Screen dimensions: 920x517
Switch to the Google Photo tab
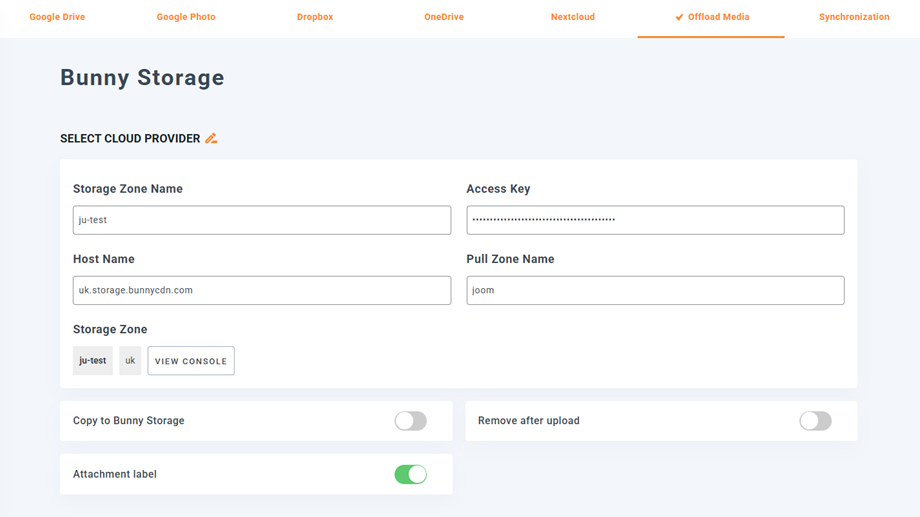tap(186, 17)
